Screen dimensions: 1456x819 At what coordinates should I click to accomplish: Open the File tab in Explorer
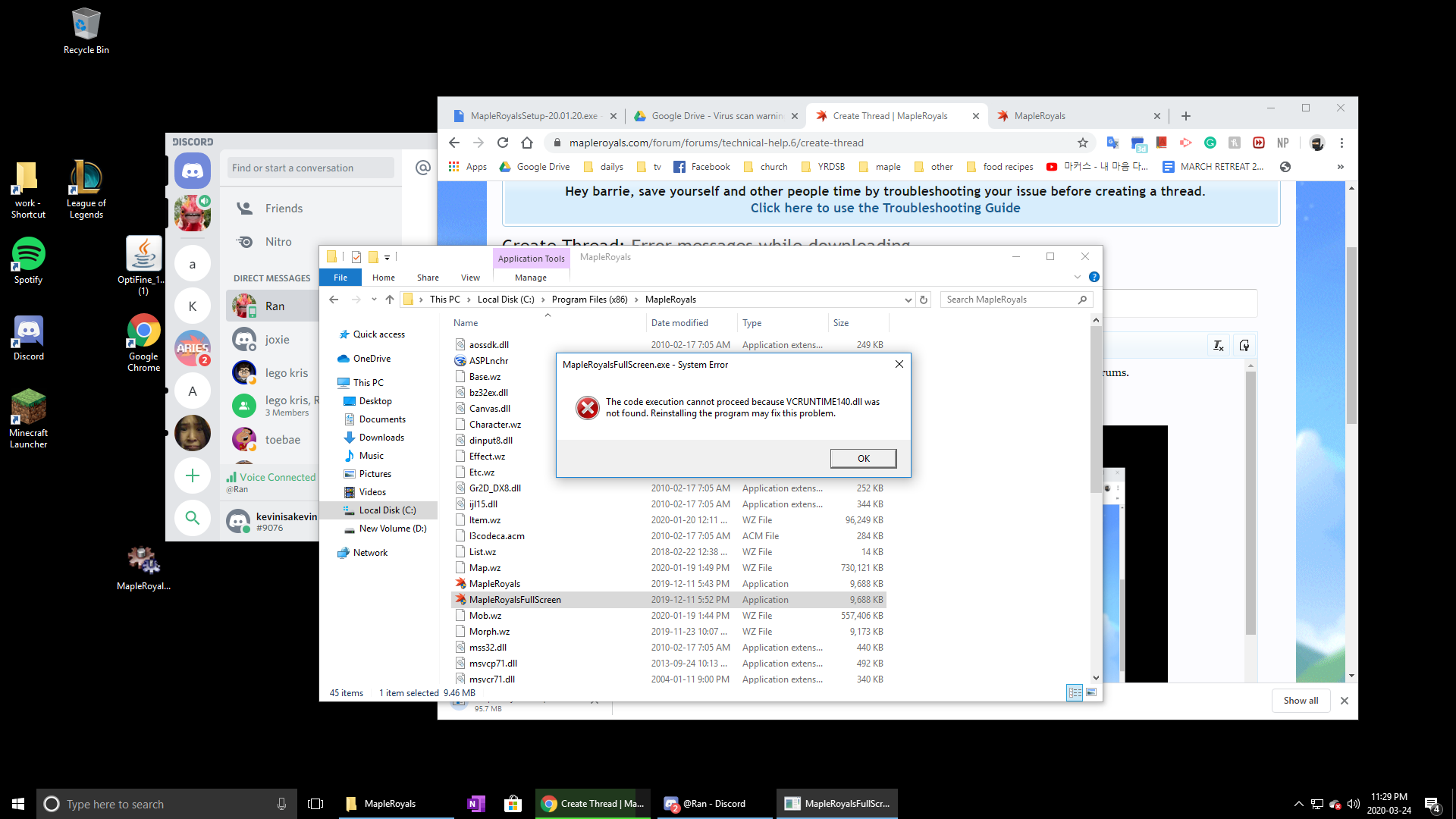[x=340, y=278]
